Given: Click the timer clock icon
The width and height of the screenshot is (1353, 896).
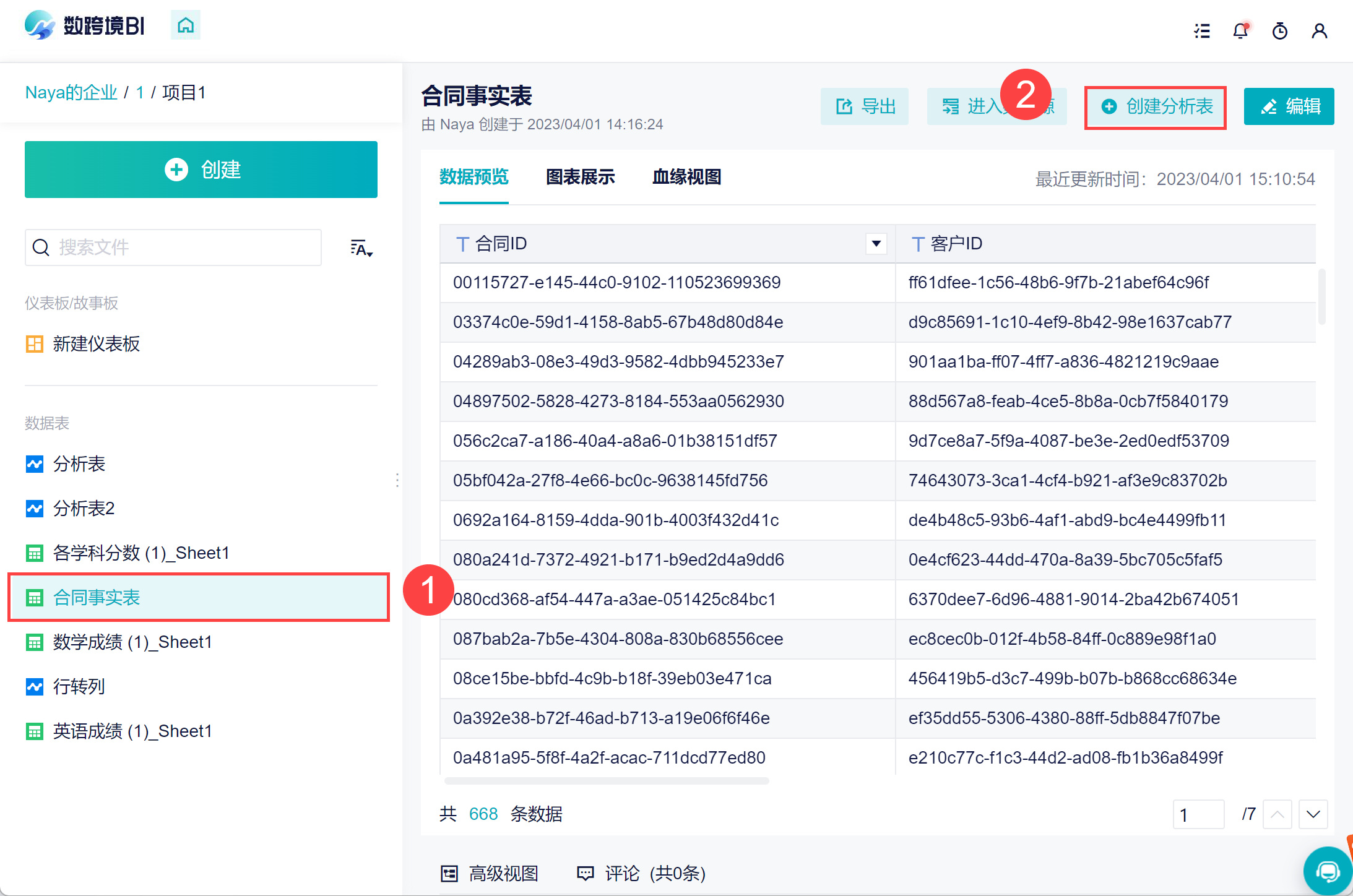Looking at the screenshot, I should pos(1279,31).
